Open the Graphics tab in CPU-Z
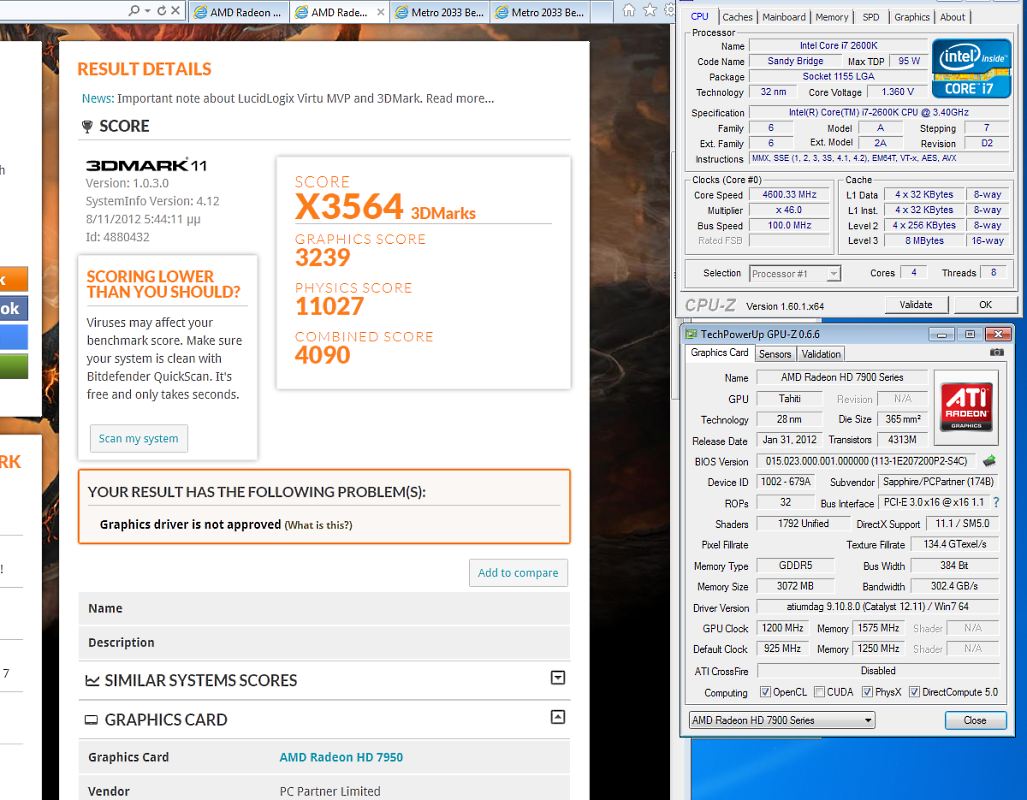This screenshot has width=1027, height=800. tap(912, 17)
